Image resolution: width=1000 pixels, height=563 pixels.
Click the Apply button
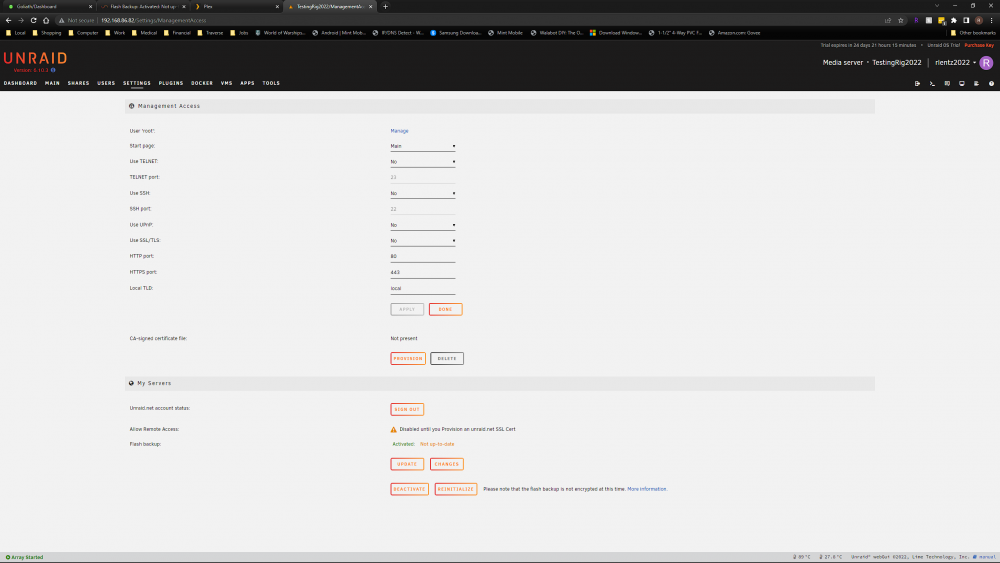407,309
